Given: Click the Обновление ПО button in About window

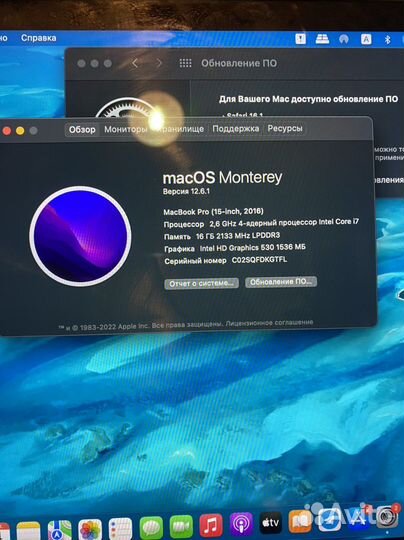Looking at the screenshot, I should click(x=281, y=282).
